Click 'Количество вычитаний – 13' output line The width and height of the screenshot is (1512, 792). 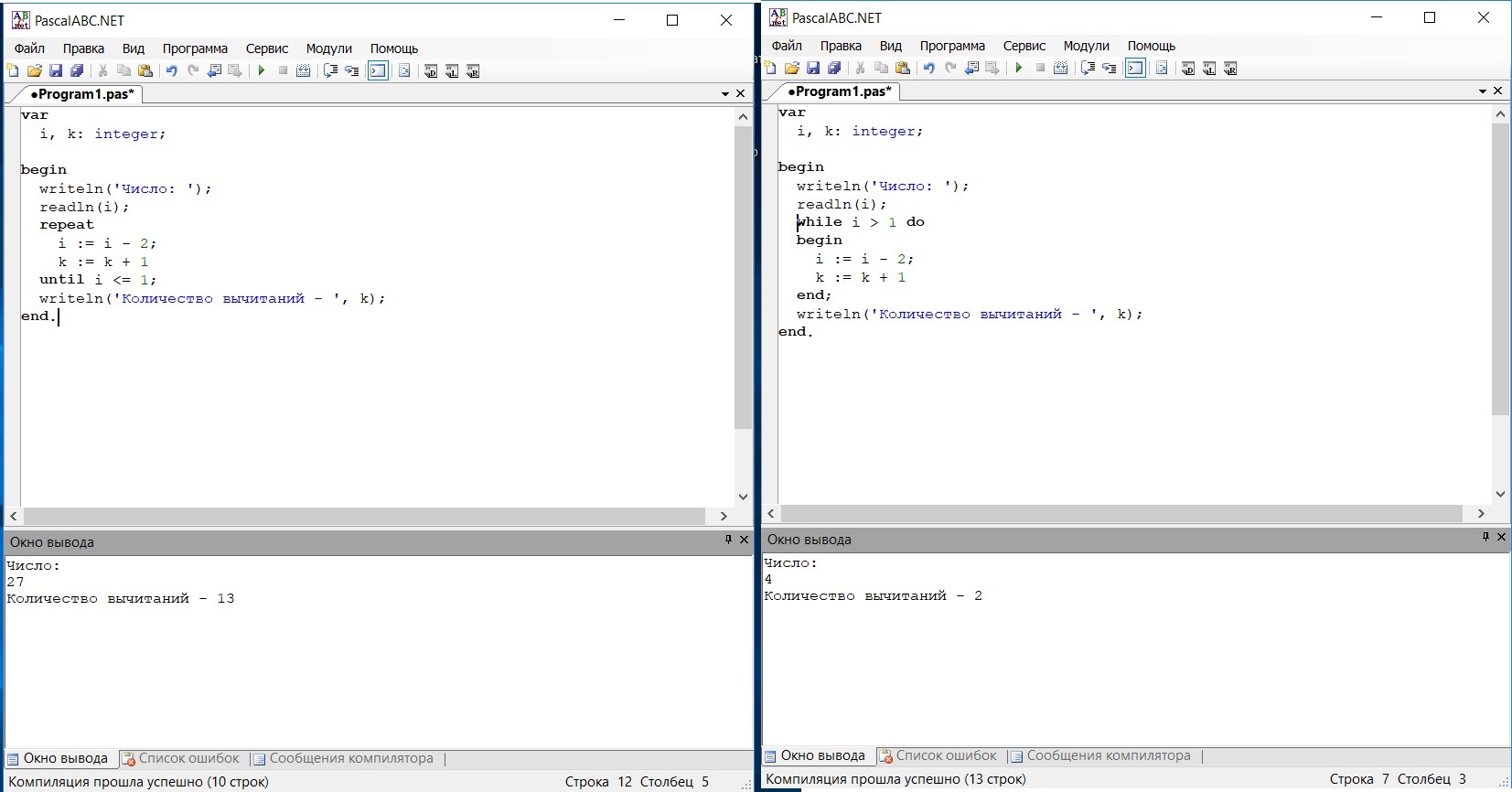(x=121, y=599)
